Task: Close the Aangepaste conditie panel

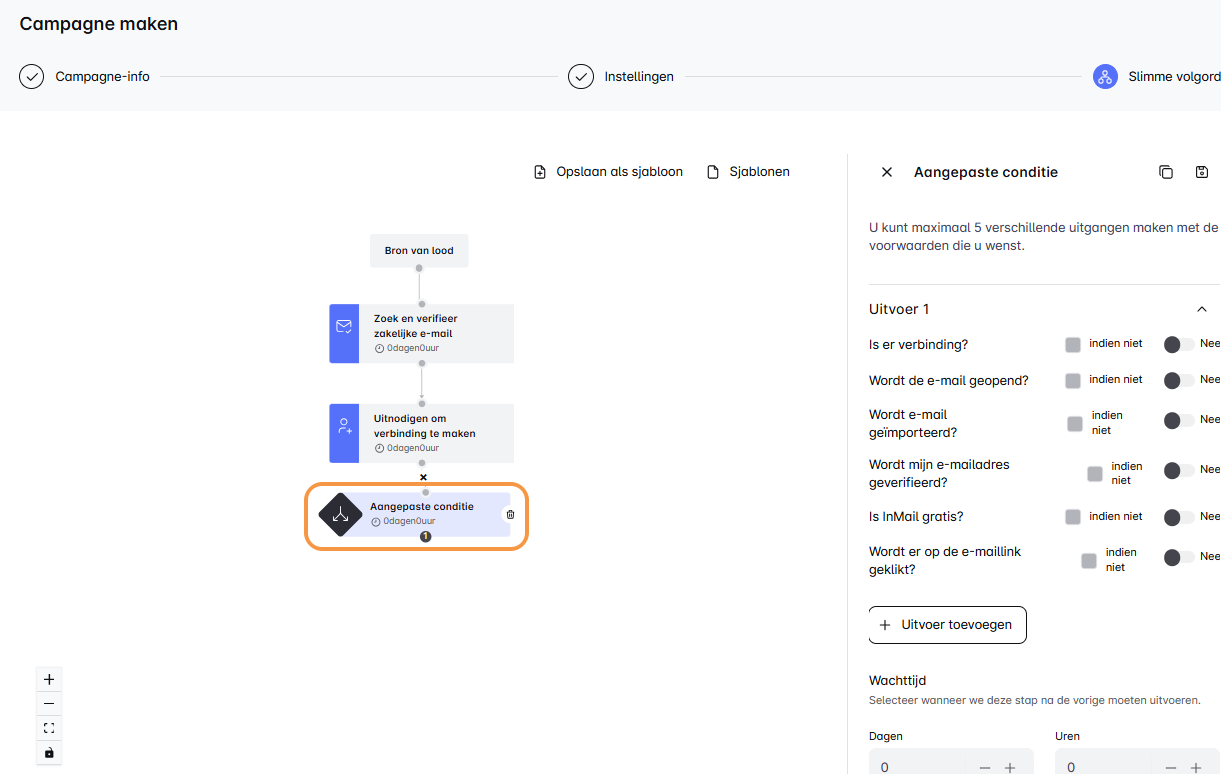Action: pos(886,172)
